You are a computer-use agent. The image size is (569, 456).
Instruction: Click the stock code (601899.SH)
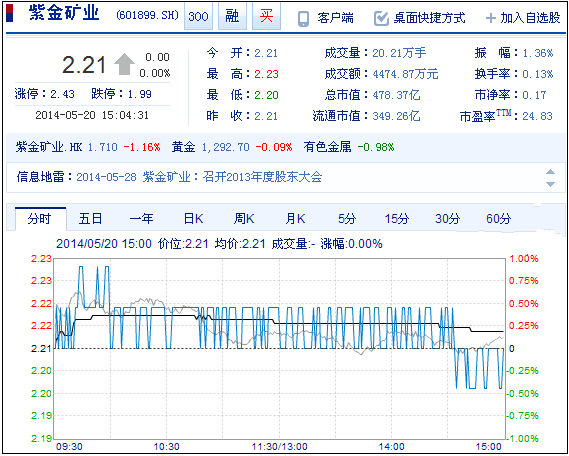click(x=148, y=16)
